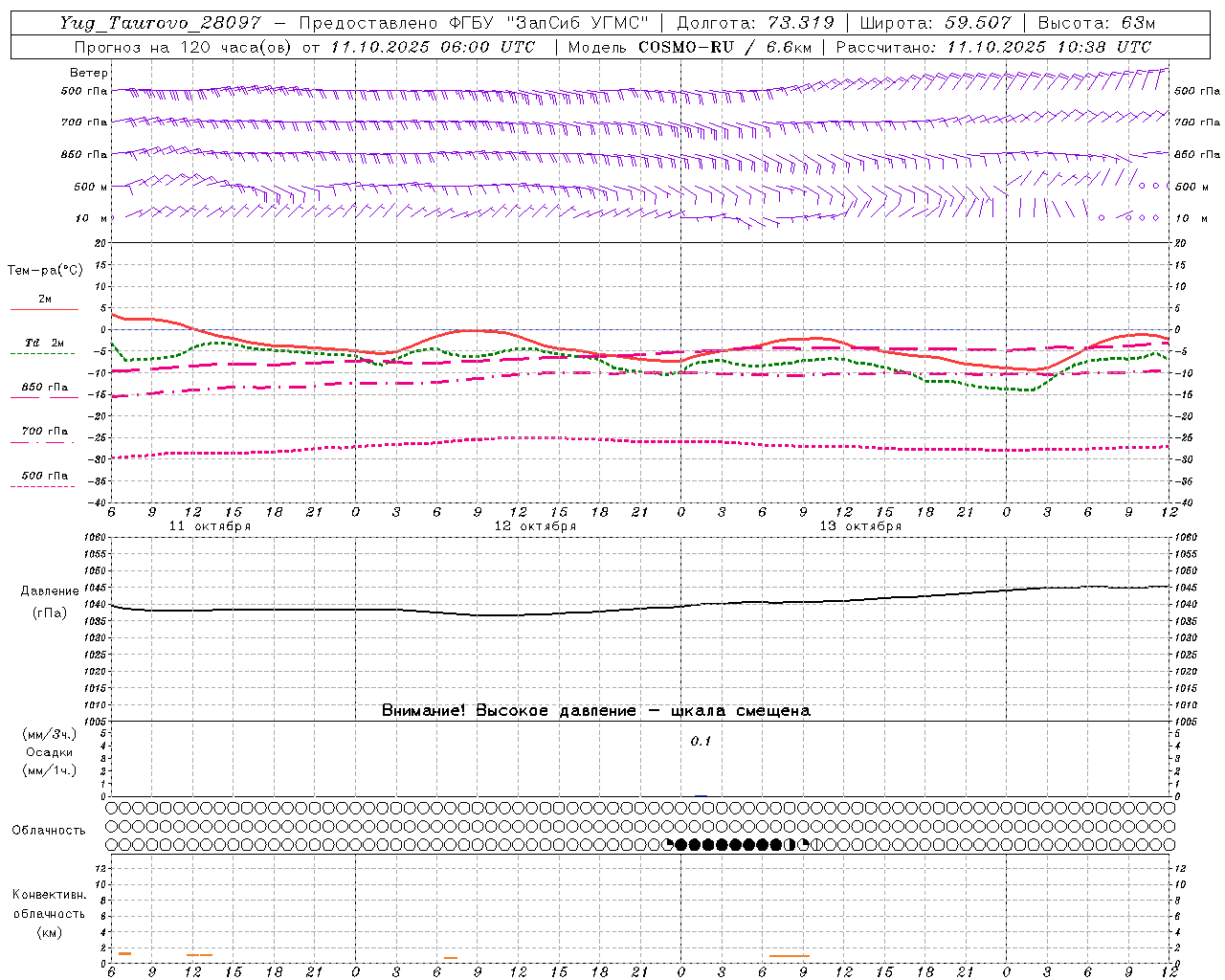The width and height of the screenshot is (1225, 980).
Task: Click the (мм/1ч.) unit label
Action: 50,770
